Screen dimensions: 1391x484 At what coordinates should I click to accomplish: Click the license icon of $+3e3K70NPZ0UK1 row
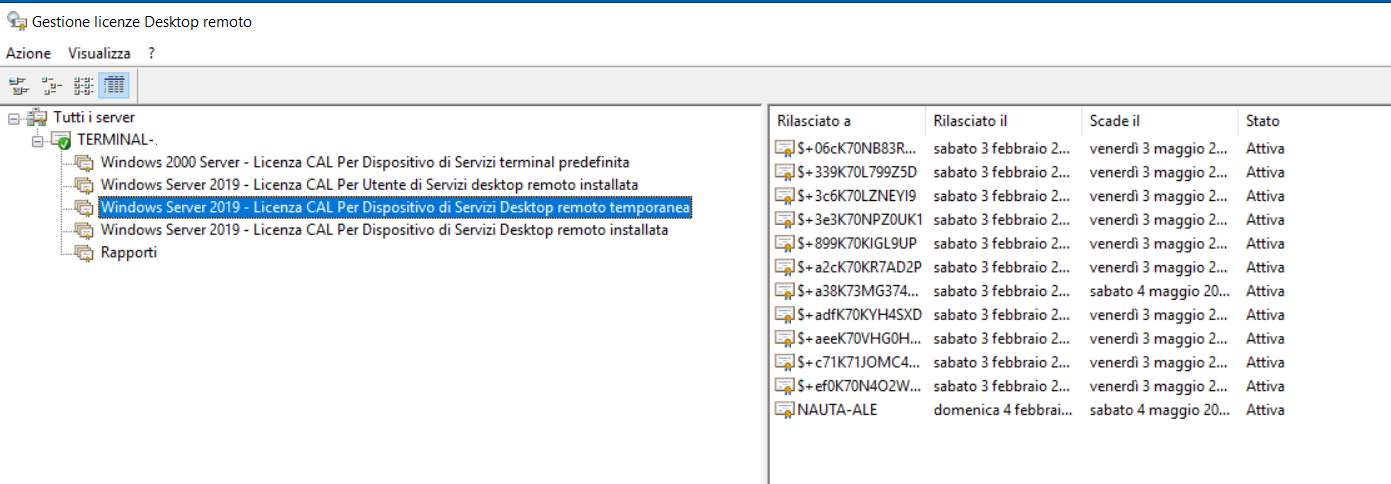point(785,220)
